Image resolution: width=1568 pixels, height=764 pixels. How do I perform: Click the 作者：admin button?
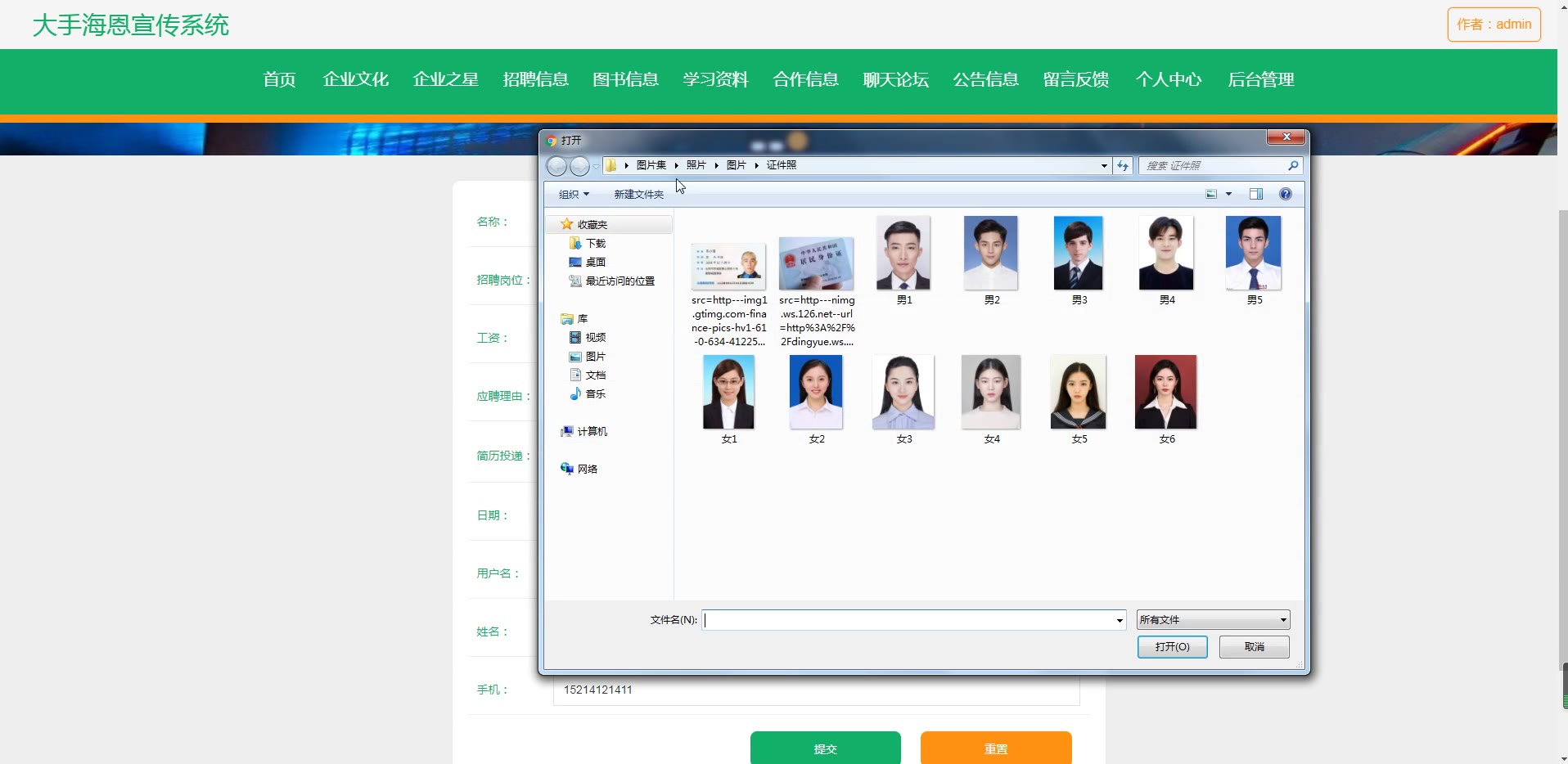[x=1494, y=25]
